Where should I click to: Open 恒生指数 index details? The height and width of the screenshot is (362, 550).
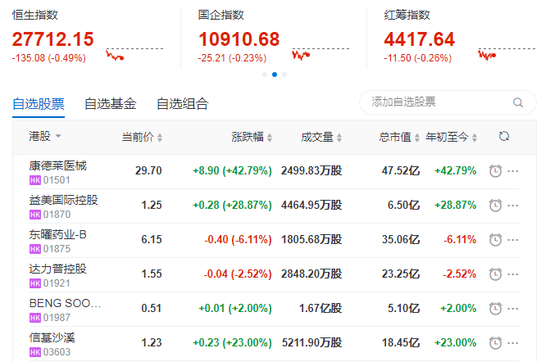click(x=35, y=15)
